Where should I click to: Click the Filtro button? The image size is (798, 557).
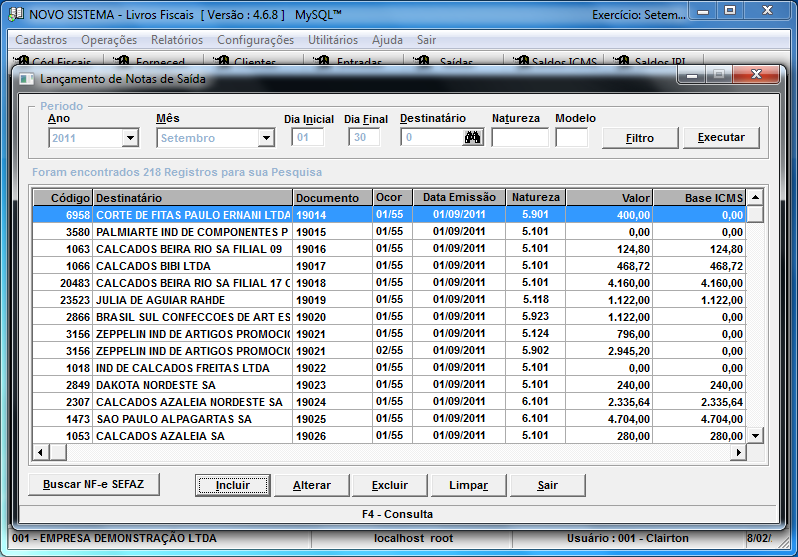[640, 138]
